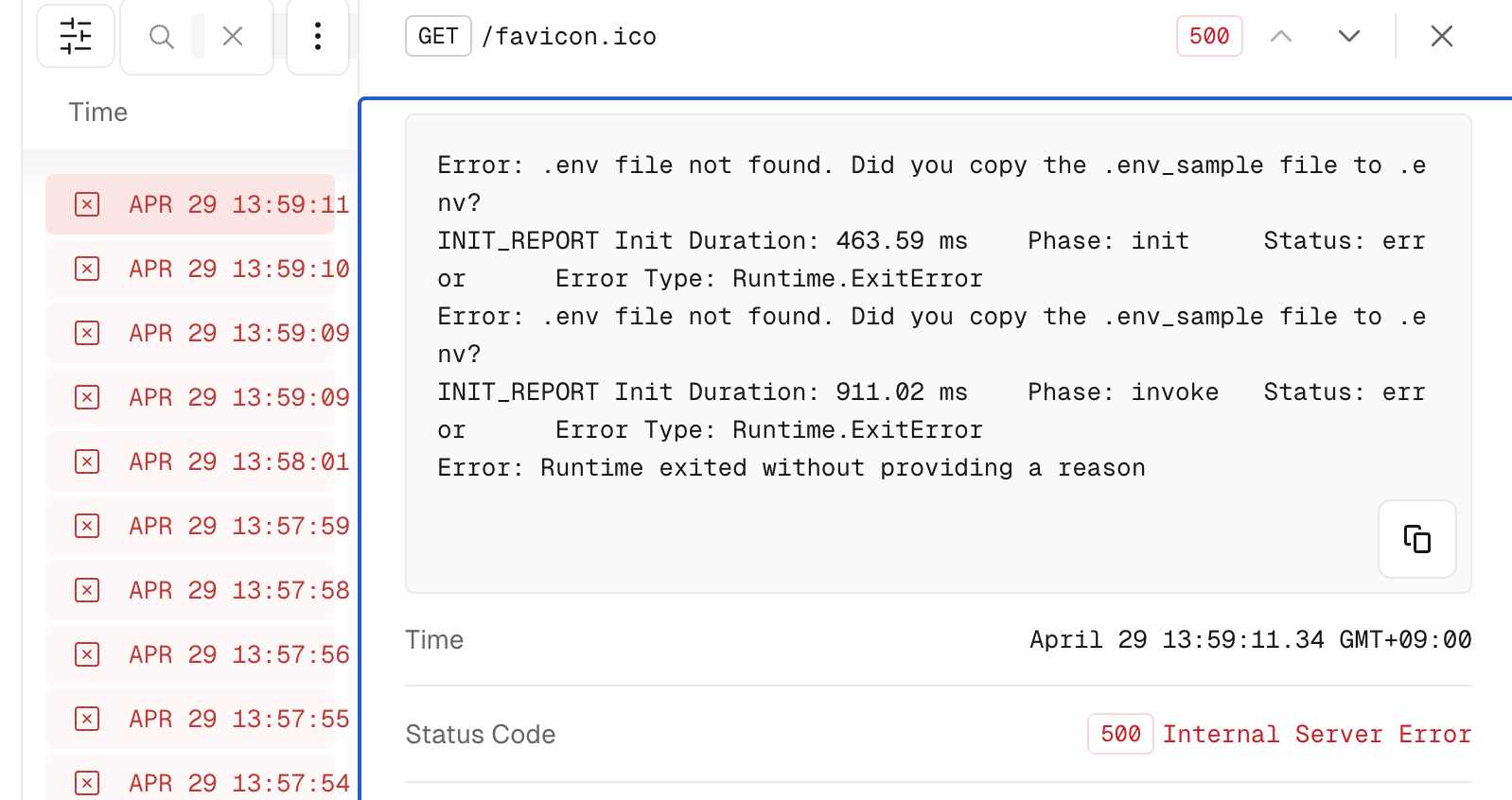Image resolution: width=1512 pixels, height=800 pixels.
Task: Click the error icon beside APR 29 13:57:55
Action: tap(86, 718)
